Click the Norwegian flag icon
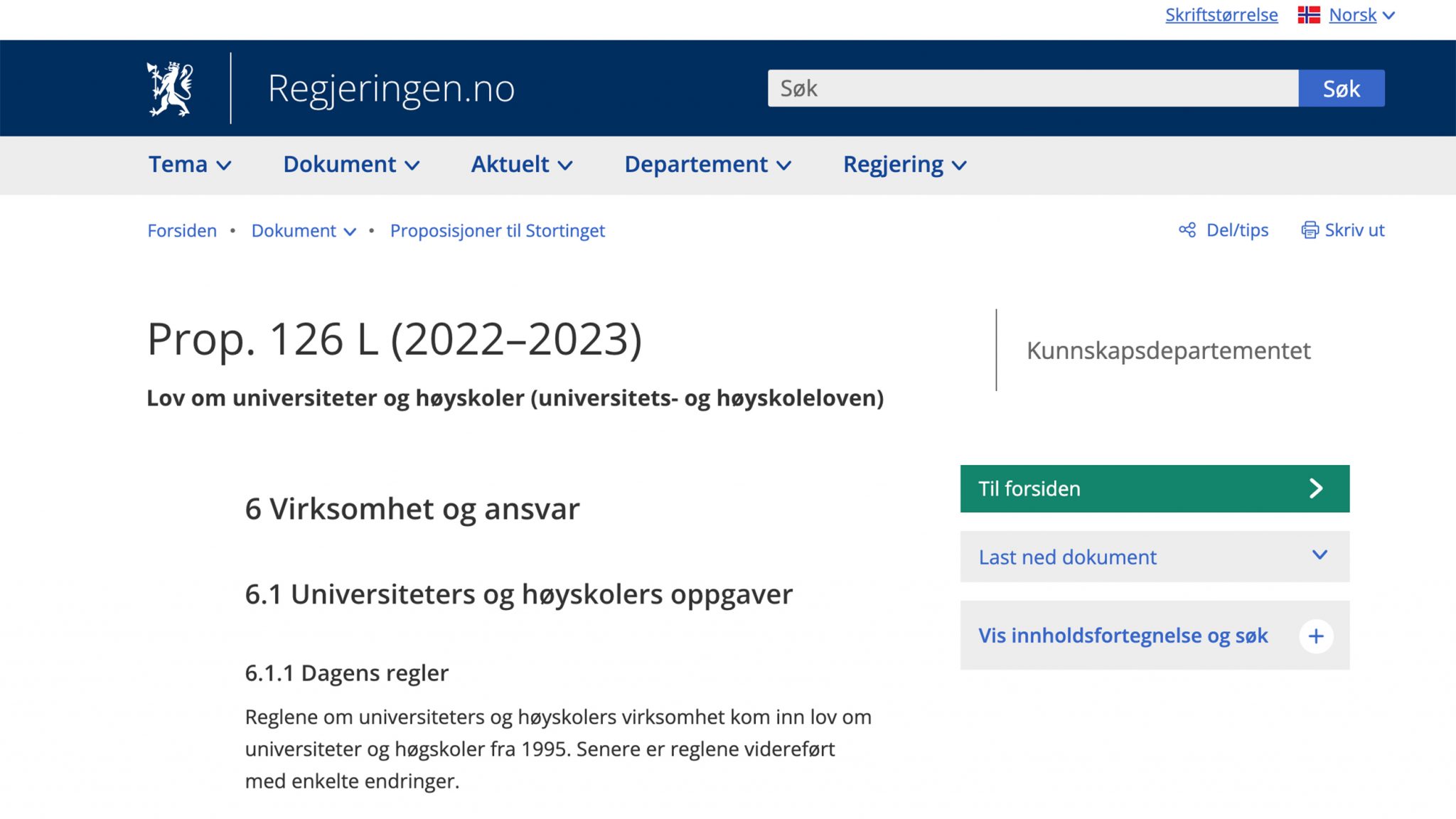1456x819 pixels. click(x=1308, y=15)
